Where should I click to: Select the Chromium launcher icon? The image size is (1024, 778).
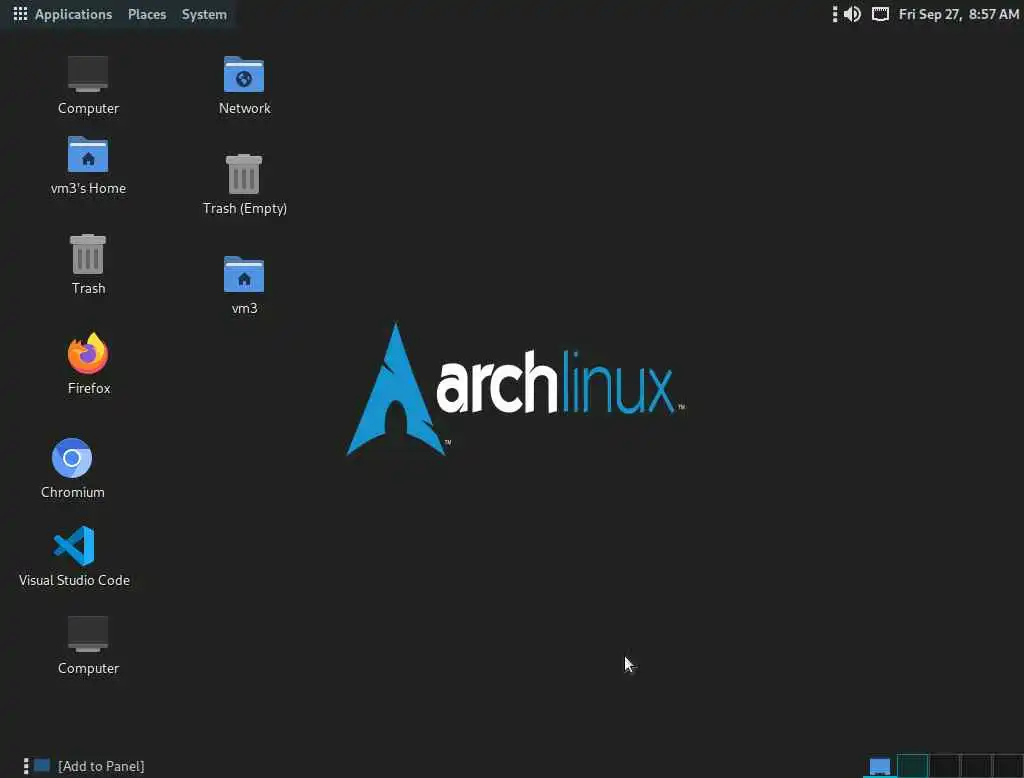(x=72, y=458)
